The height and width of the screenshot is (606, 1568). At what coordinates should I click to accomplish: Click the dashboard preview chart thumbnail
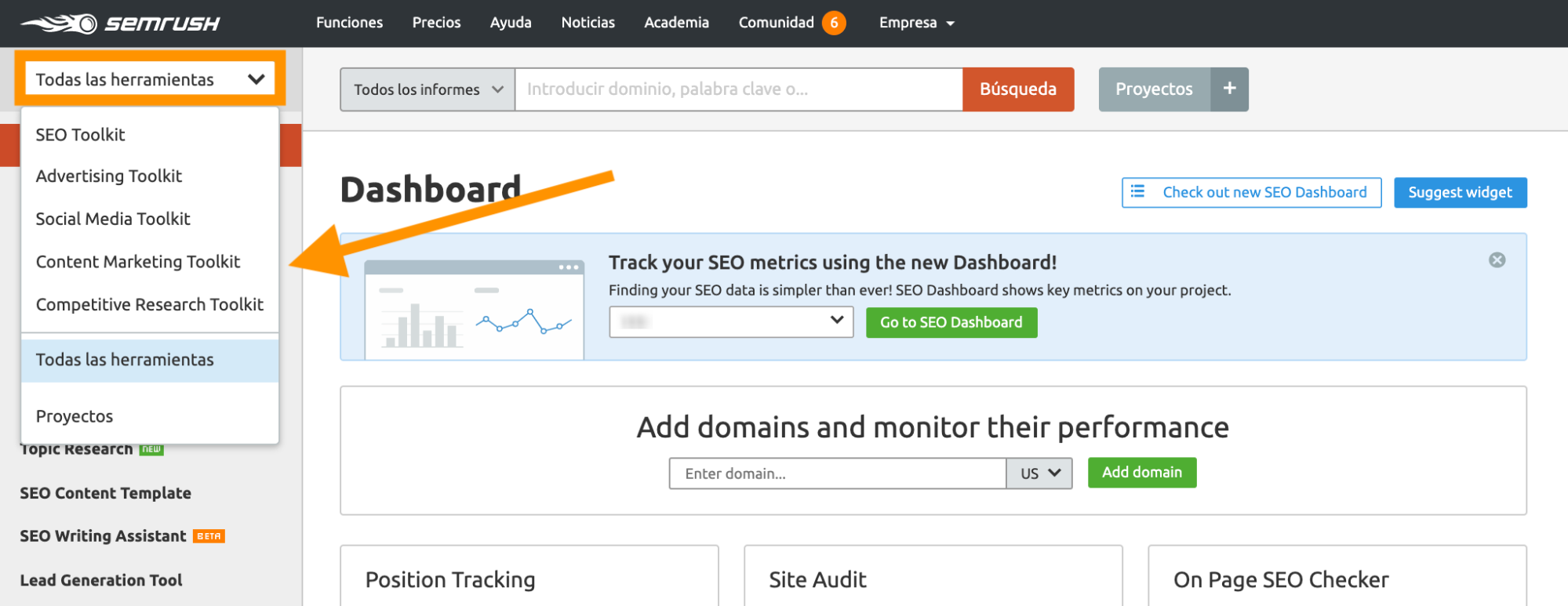(475, 310)
